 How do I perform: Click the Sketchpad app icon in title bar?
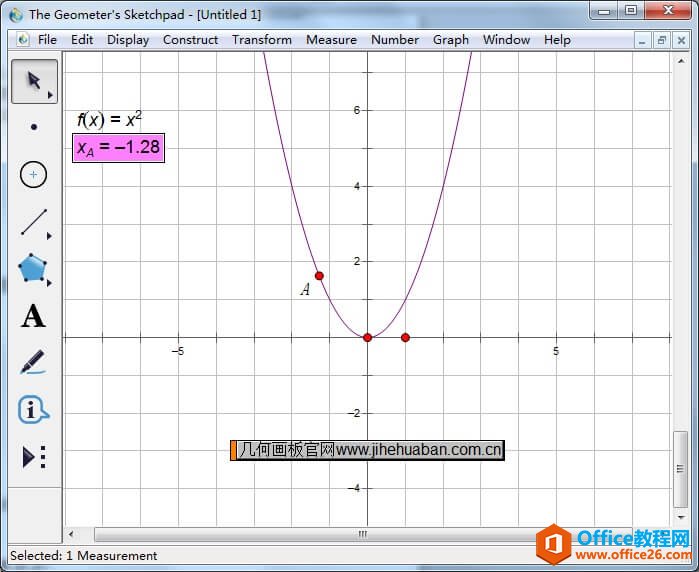click(16, 15)
